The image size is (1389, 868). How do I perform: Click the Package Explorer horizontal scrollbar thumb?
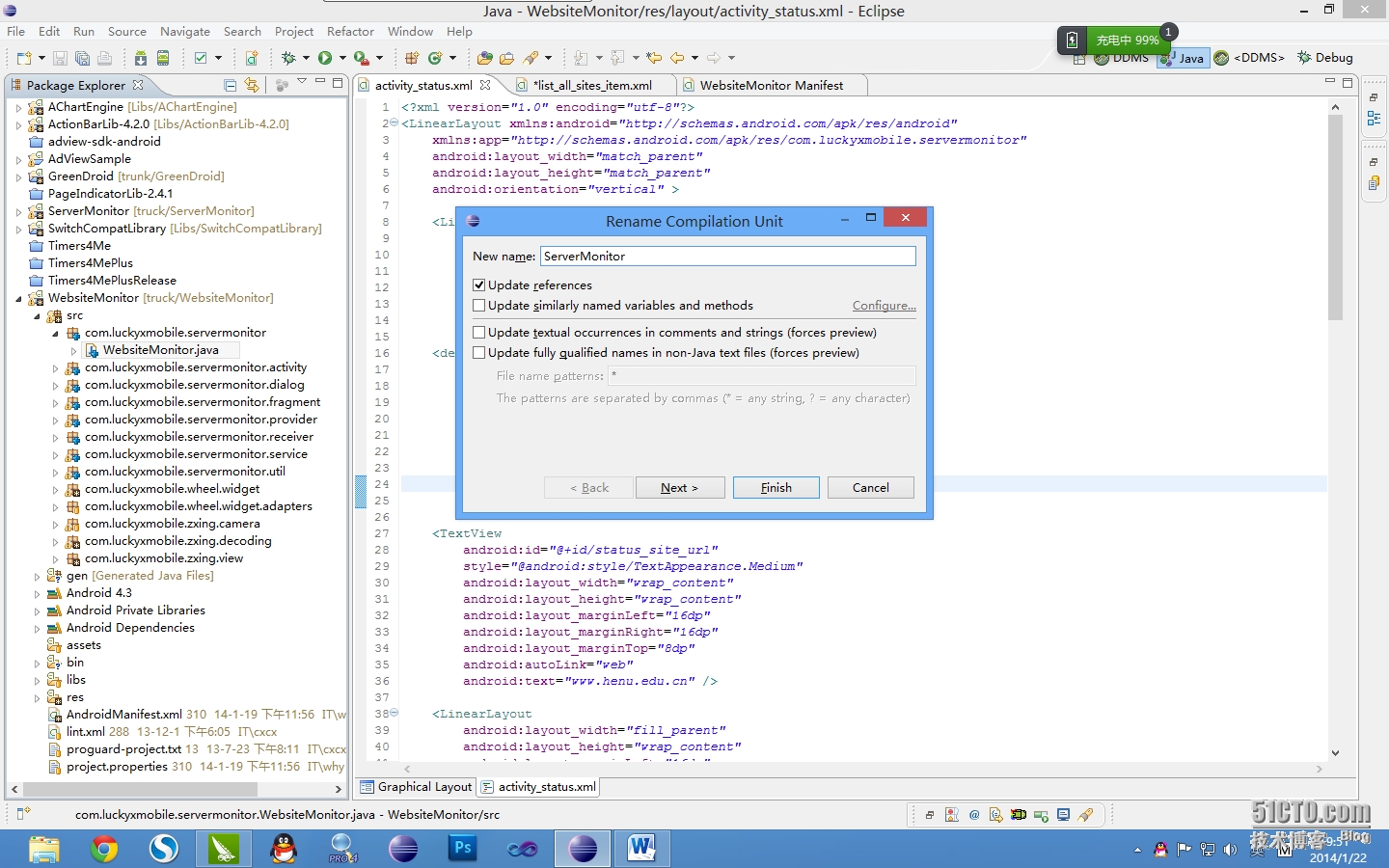pos(142,789)
